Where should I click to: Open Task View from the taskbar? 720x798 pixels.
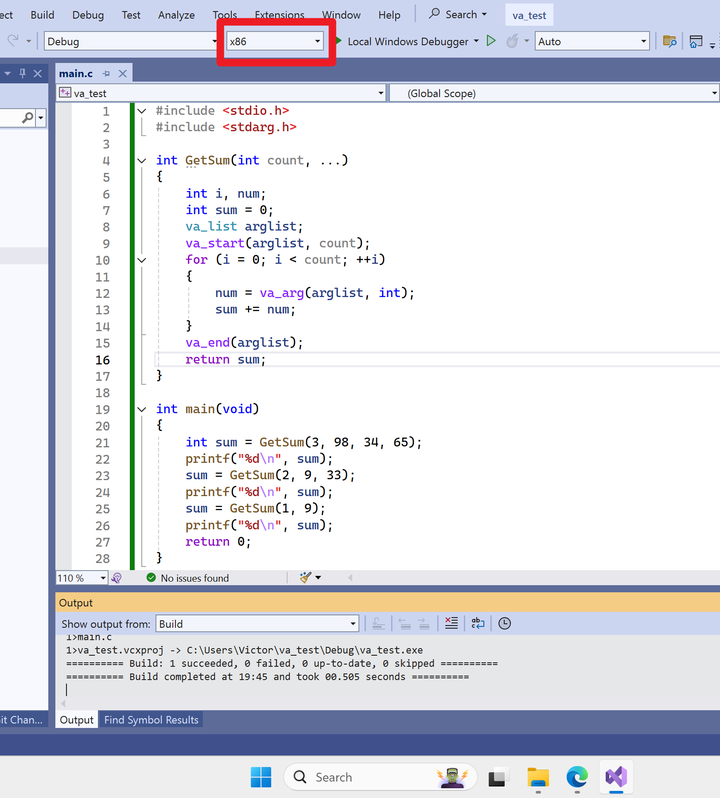click(x=499, y=777)
